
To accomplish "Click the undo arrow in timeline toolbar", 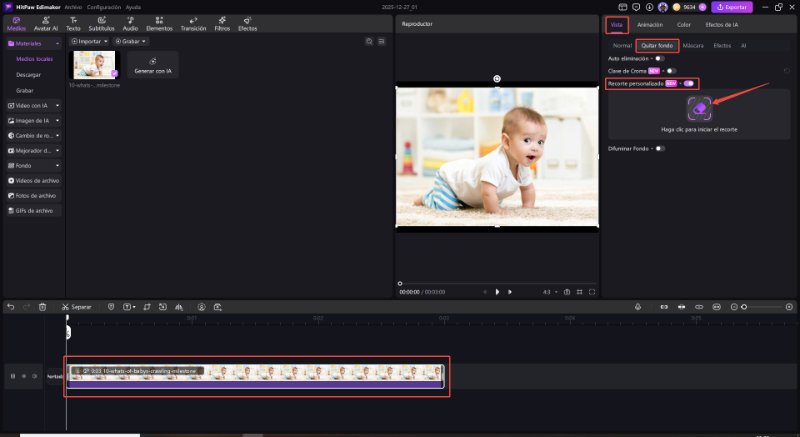I will point(10,307).
